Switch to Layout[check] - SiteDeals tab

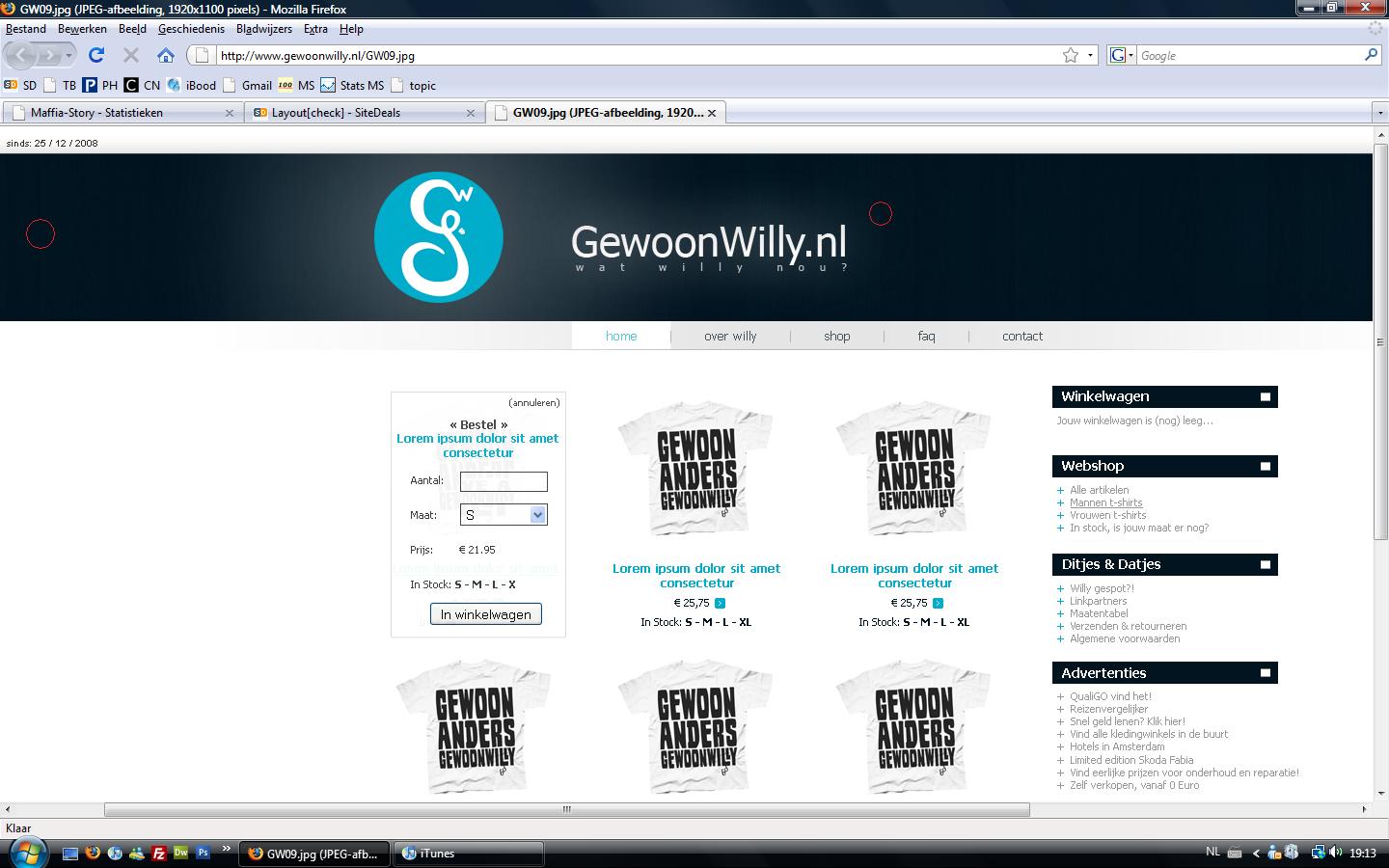tap(363, 113)
